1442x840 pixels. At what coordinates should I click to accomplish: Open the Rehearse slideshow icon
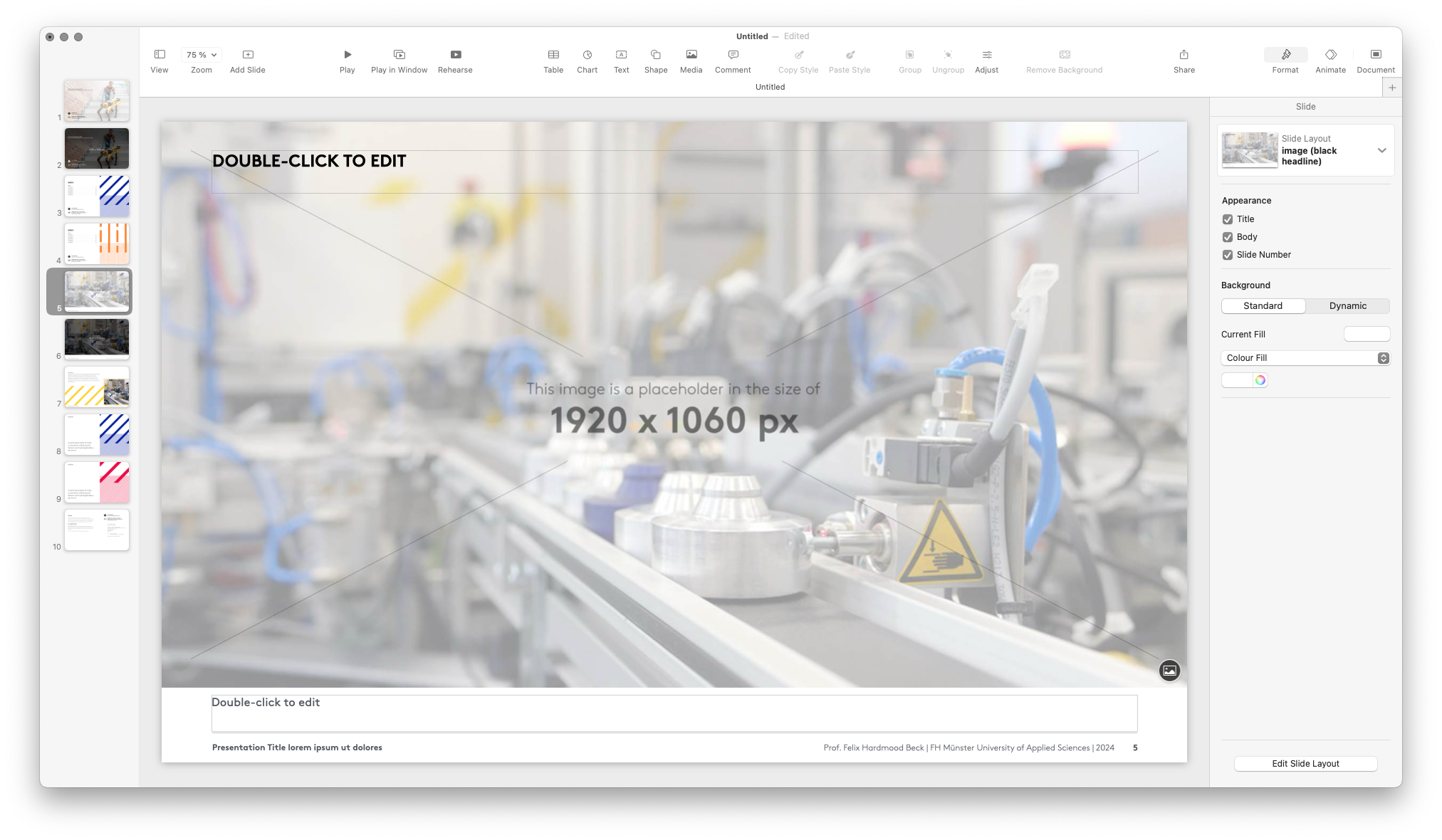(455, 55)
